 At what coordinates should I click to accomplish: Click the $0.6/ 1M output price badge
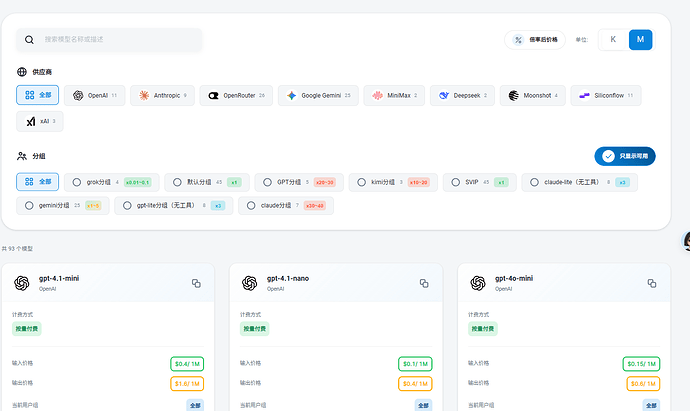pos(643,384)
